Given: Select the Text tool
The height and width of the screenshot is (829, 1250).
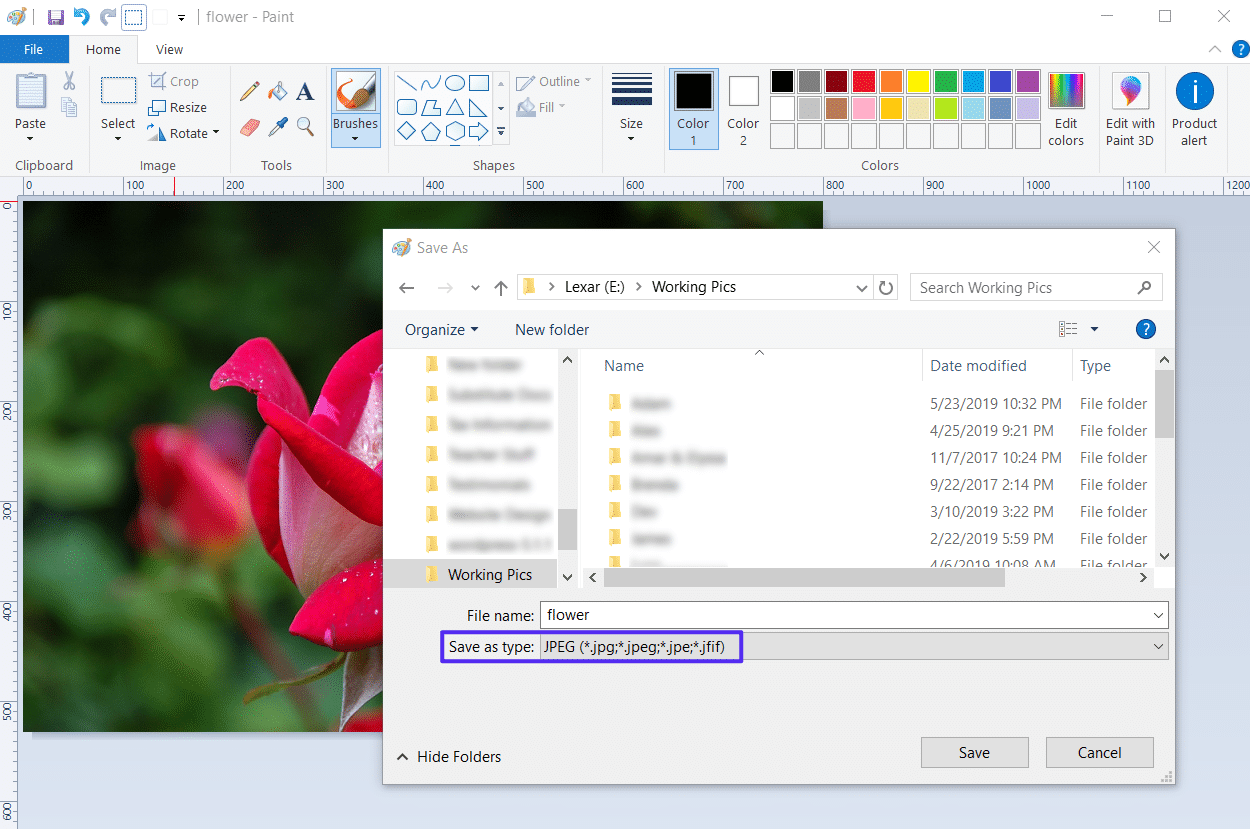Looking at the screenshot, I should 305,90.
